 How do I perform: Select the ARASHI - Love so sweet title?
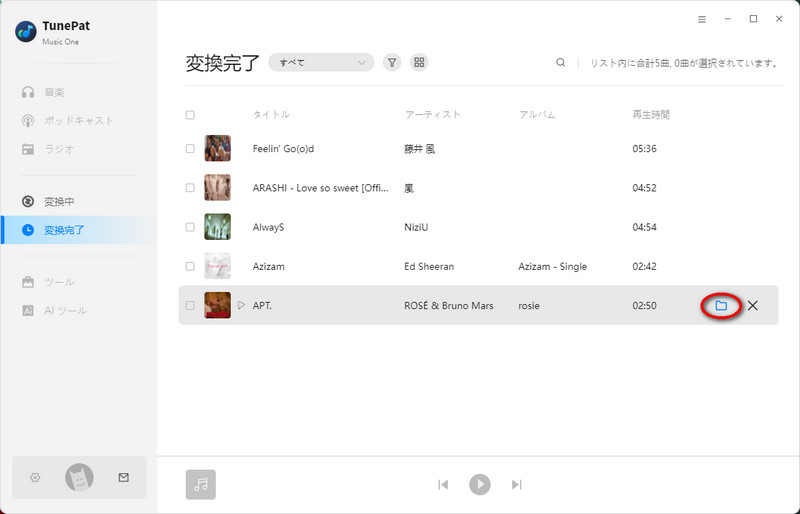(320, 188)
